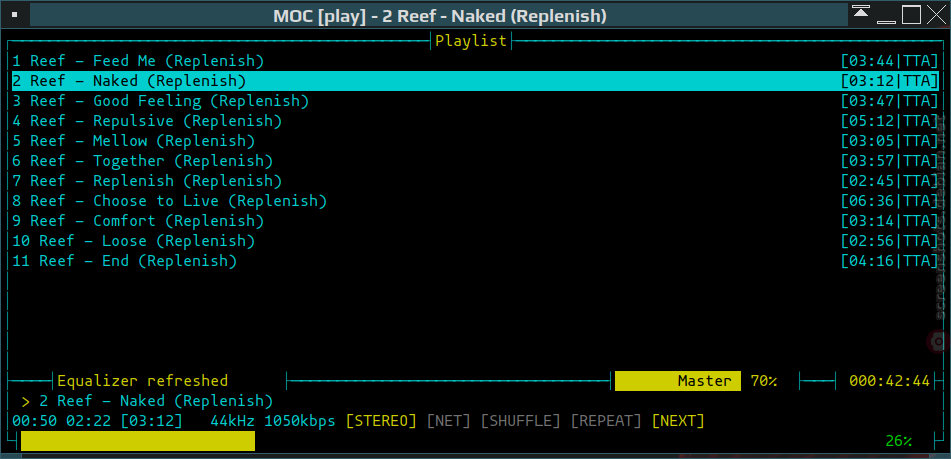Select track 8 Reef - Choose to Live
This screenshot has height=459, width=951.
click(476, 201)
